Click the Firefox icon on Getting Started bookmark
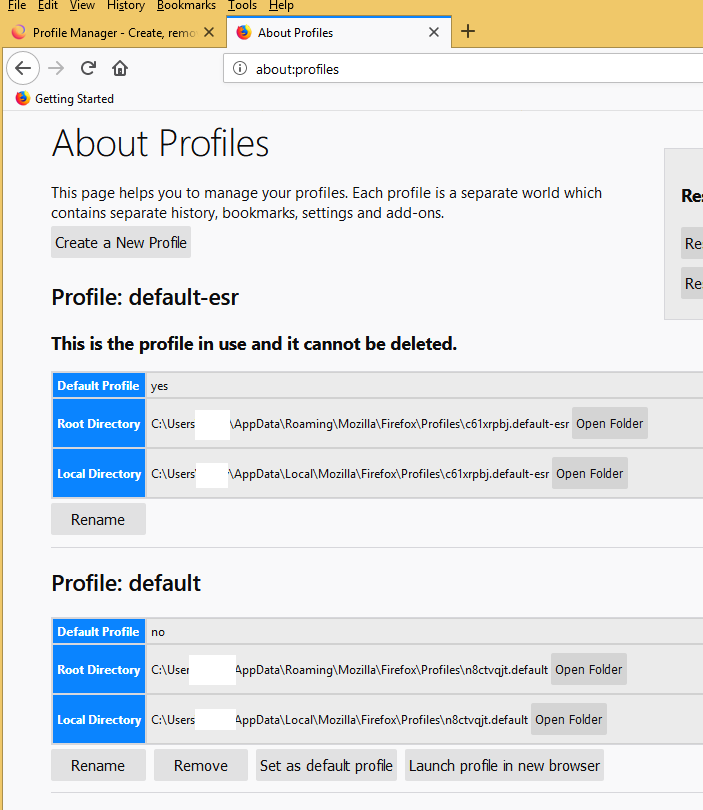Screen dimensions: 703x810 click(x=23, y=98)
